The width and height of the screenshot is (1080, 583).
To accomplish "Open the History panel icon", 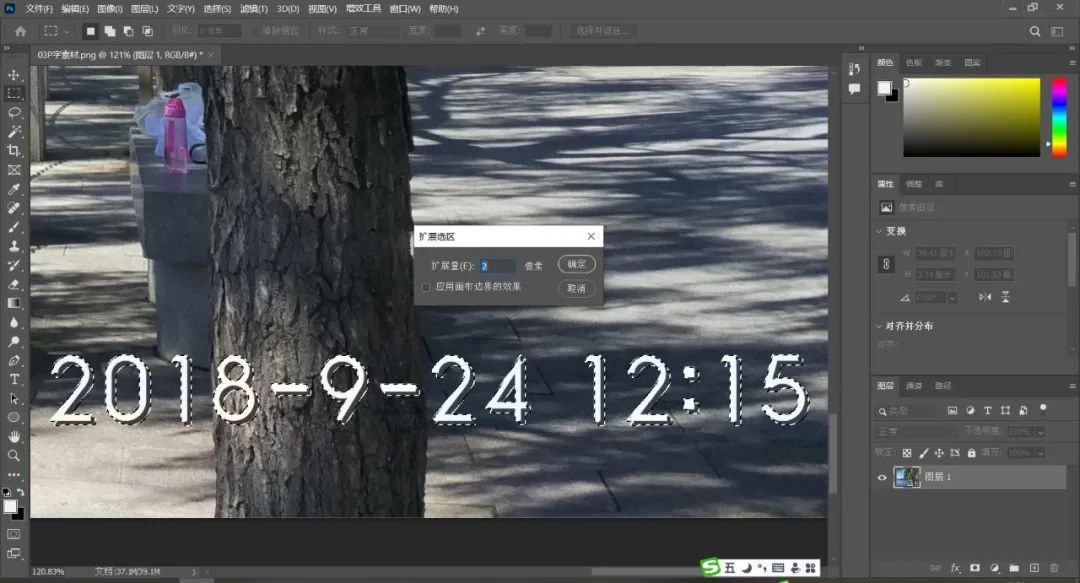I will click(854, 69).
